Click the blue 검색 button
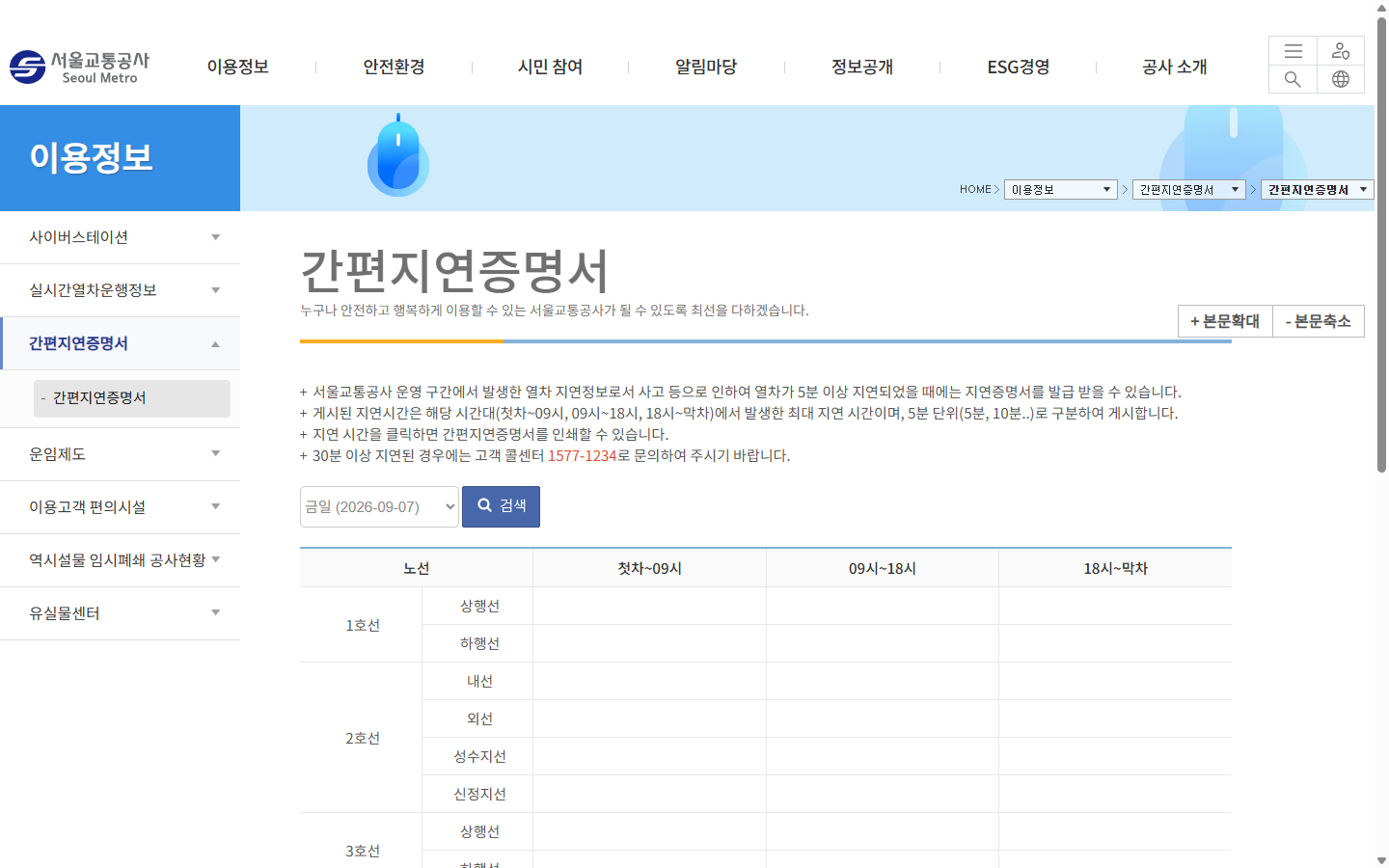This screenshot has width=1389, height=868. tap(501, 506)
